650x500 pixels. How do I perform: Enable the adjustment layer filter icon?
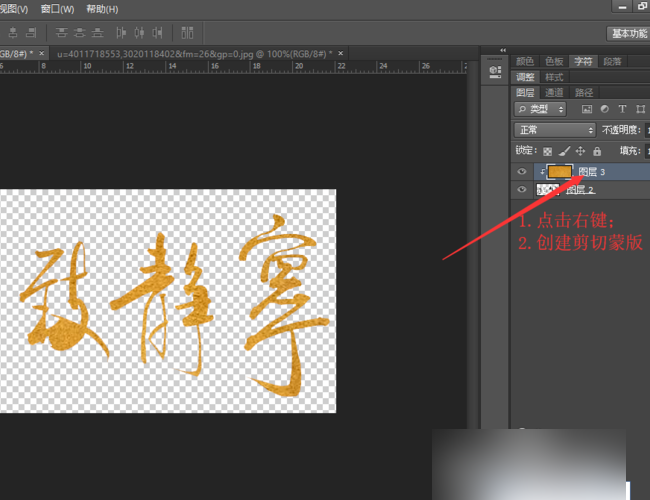click(605, 109)
